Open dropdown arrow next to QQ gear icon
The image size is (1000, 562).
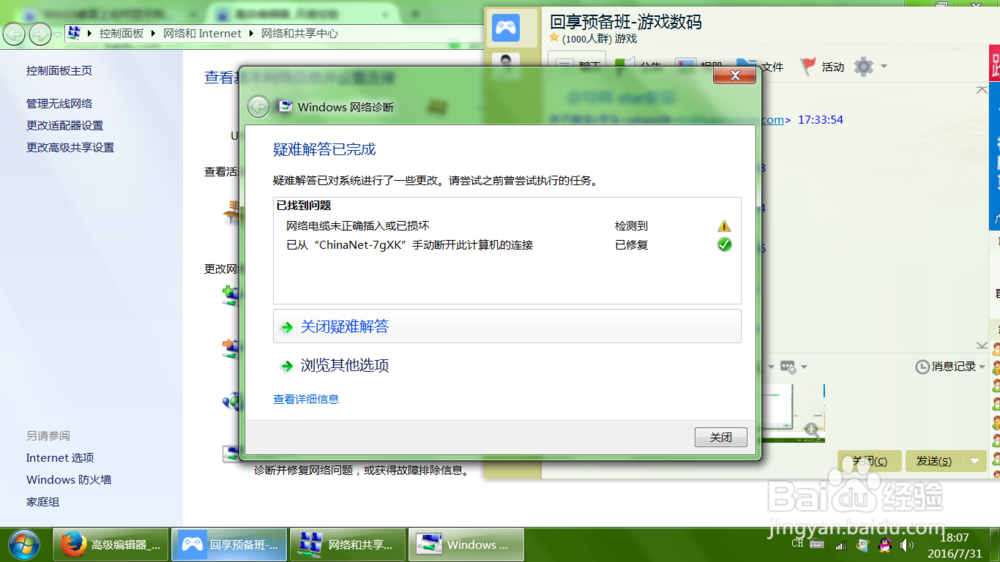884,66
